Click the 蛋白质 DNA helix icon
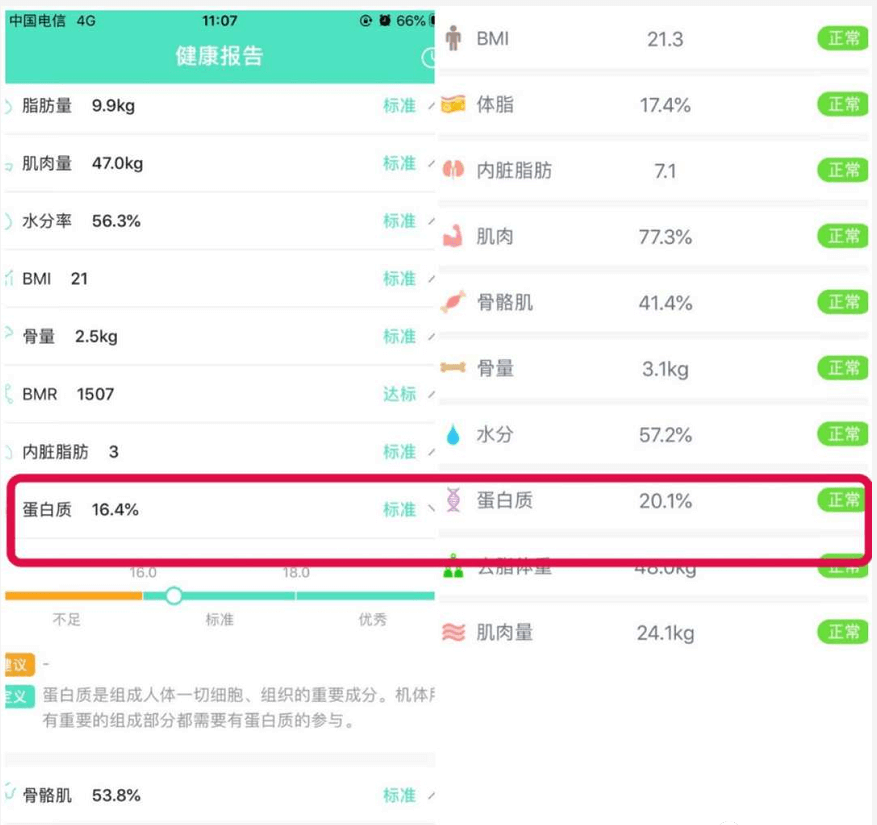877x825 pixels. pos(454,499)
